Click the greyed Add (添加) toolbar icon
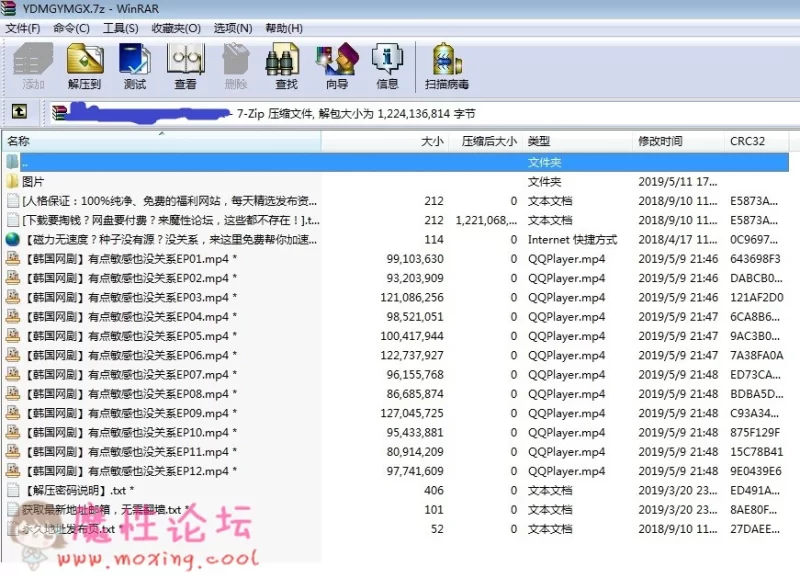800x578 pixels. click(33, 60)
